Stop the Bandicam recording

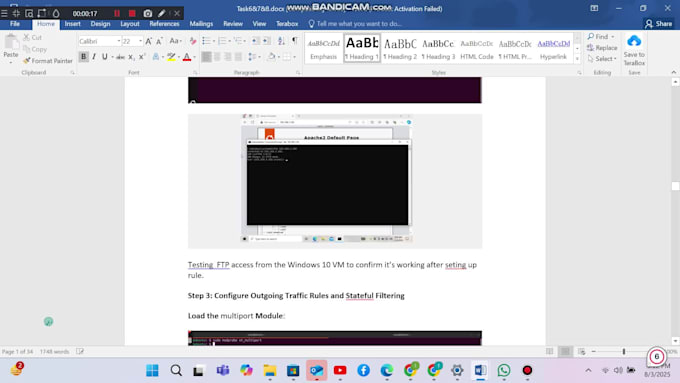[132, 13]
